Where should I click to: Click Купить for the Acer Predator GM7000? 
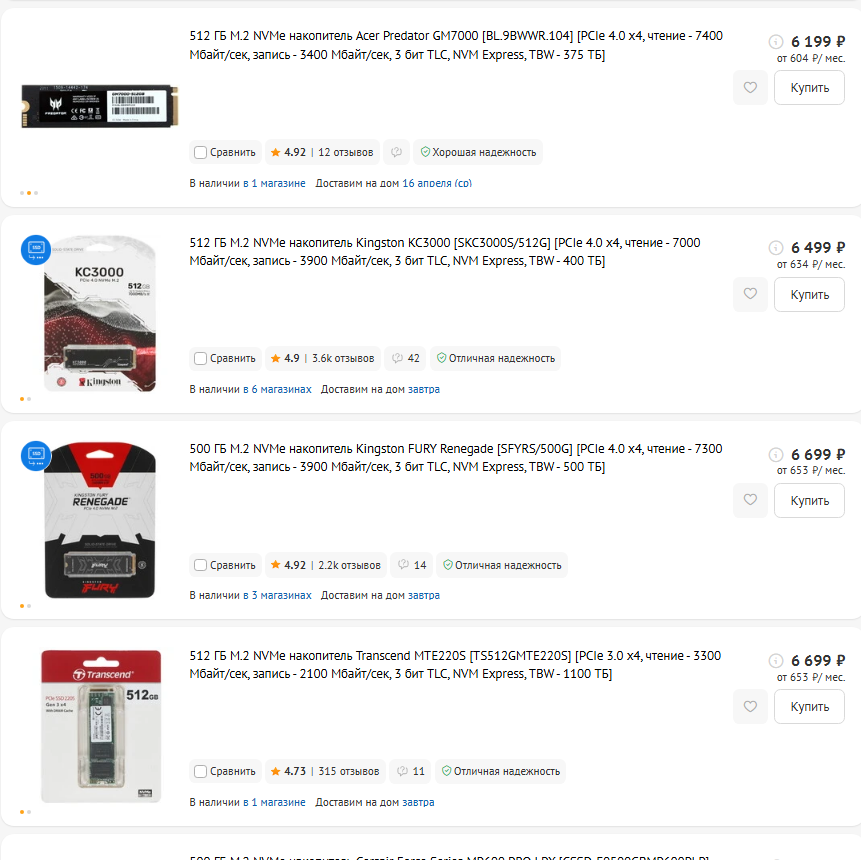click(809, 87)
